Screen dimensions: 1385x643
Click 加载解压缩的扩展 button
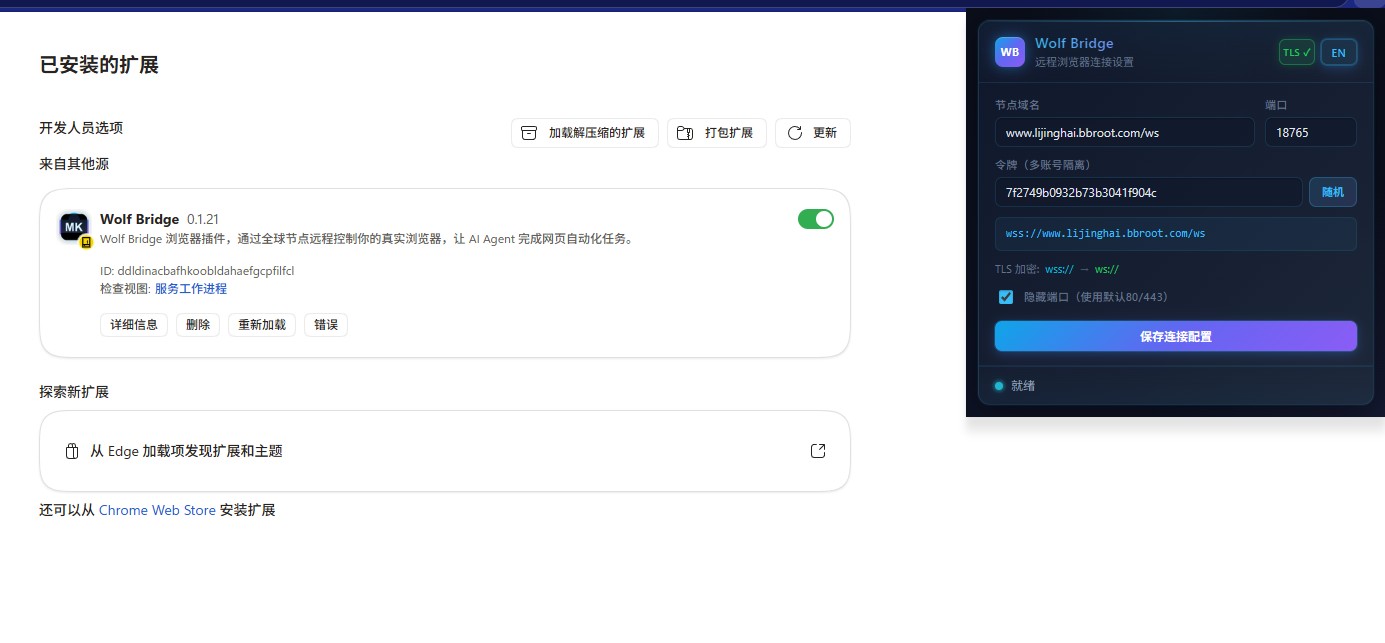click(x=585, y=133)
